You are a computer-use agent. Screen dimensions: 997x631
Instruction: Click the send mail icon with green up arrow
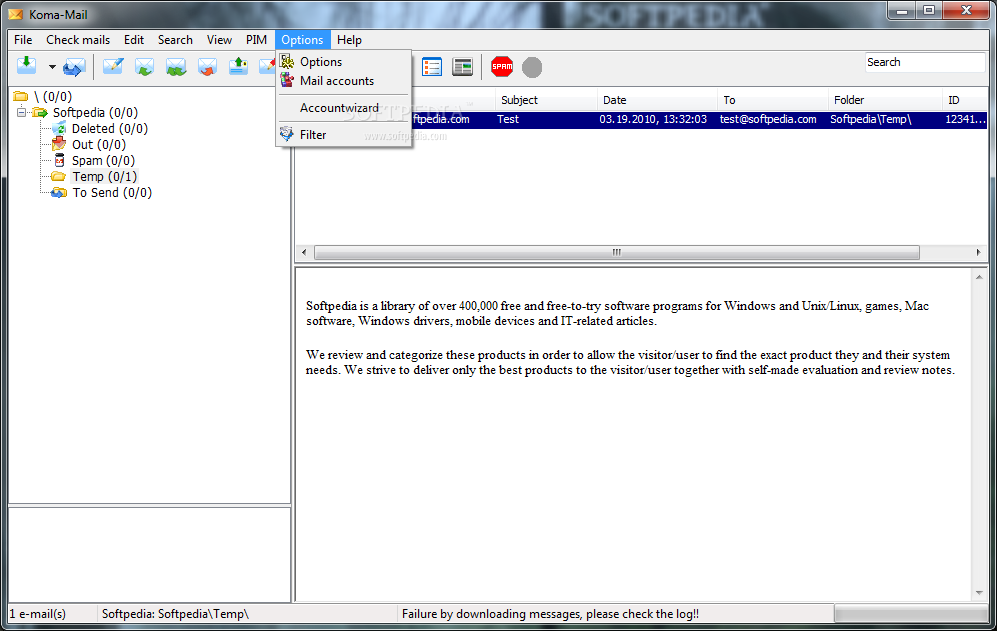tap(238, 66)
